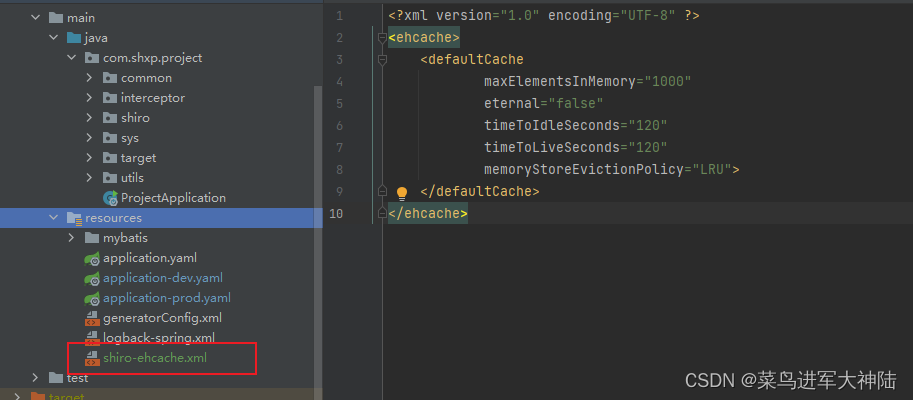Collapse the java folder chevron
This screenshot has height=400, width=913.
coord(54,38)
